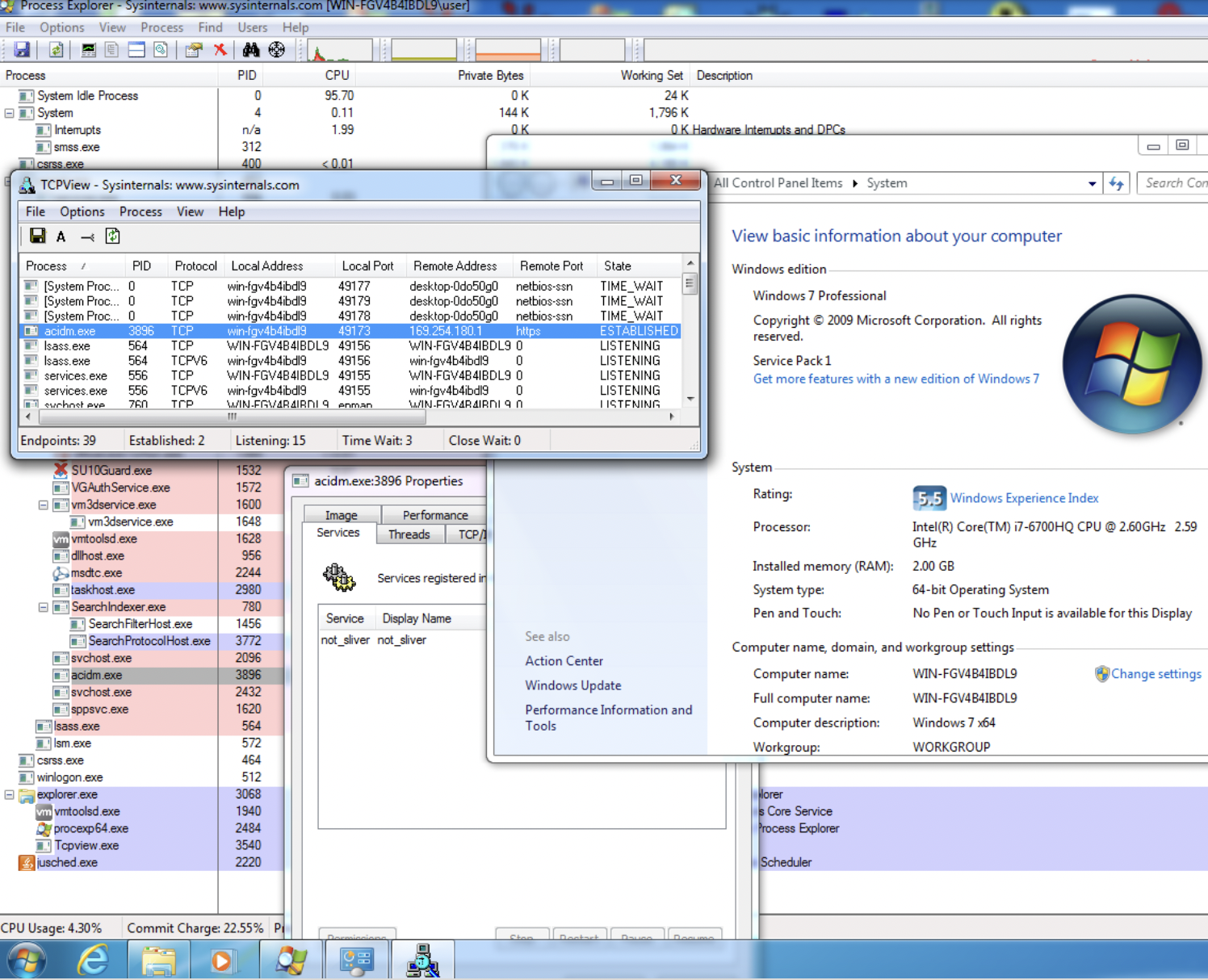Image resolution: width=1208 pixels, height=980 pixels.
Task: Click the red X Kill Process icon
Action: tap(220, 50)
